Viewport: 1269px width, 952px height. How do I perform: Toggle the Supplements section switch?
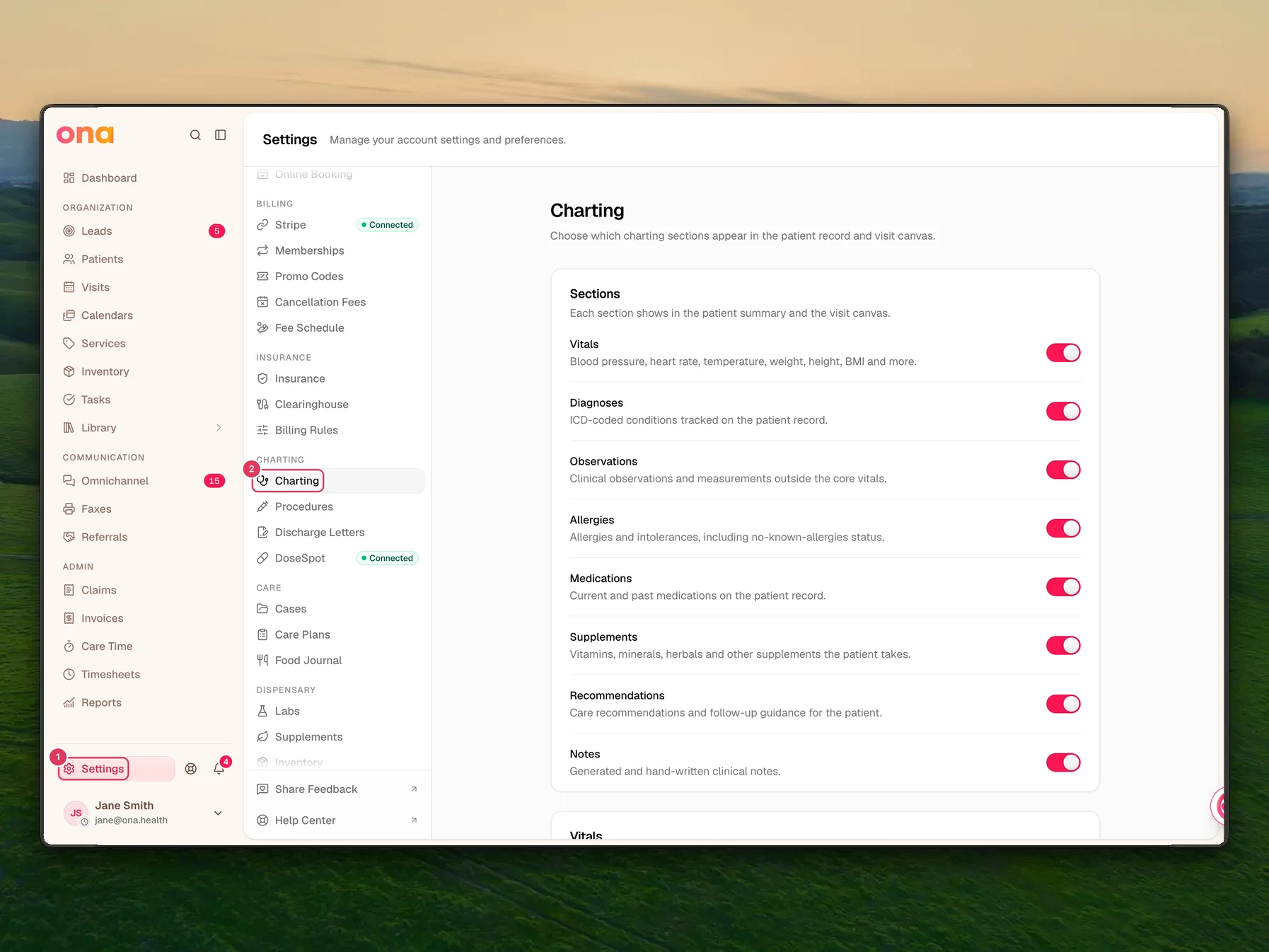[1063, 646]
